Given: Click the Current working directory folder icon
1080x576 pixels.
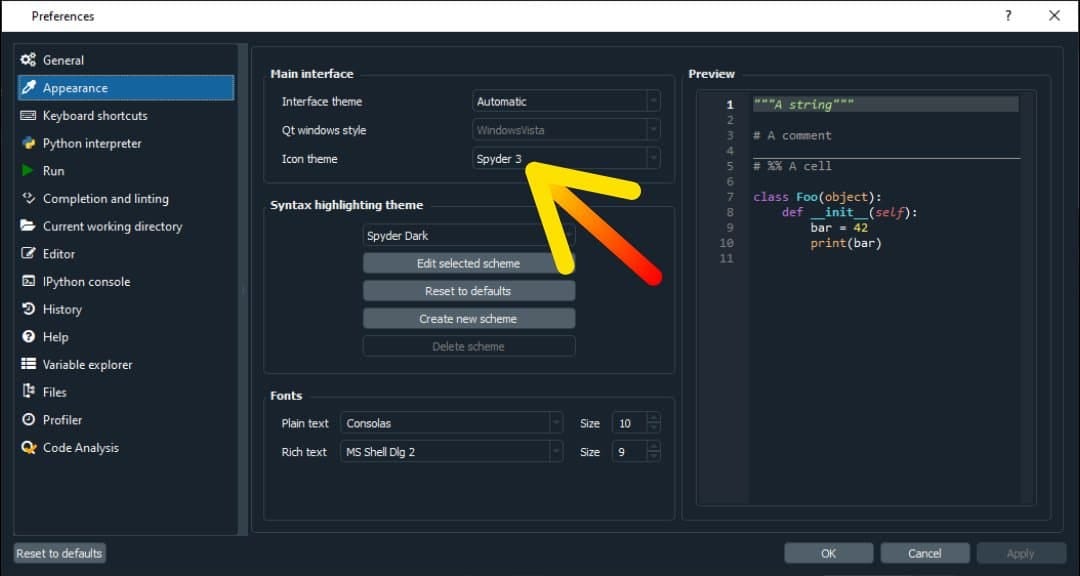Looking at the screenshot, I should 29,226.
